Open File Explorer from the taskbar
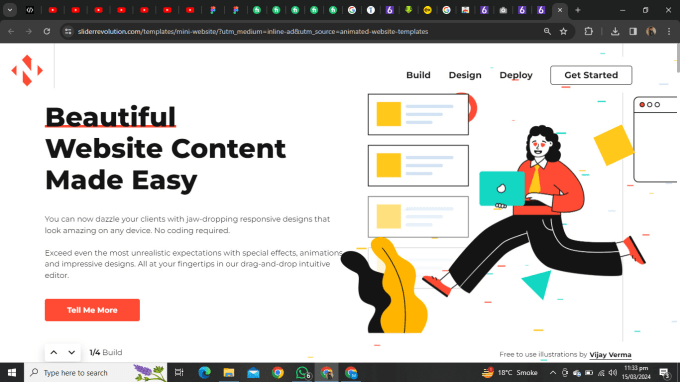This screenshot has width=680, height=382. click(x=229, y=372)
